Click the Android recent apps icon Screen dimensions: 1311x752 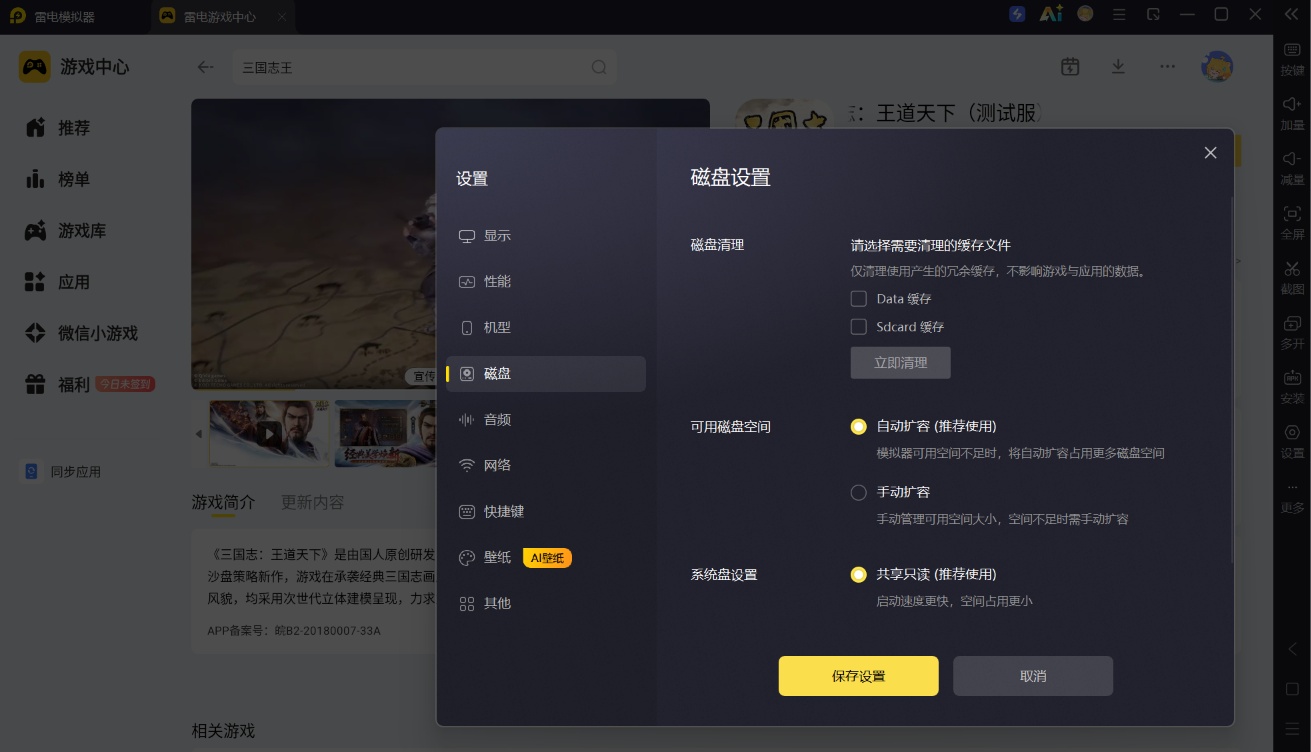pyautogui.click(x=1292, y=728)
